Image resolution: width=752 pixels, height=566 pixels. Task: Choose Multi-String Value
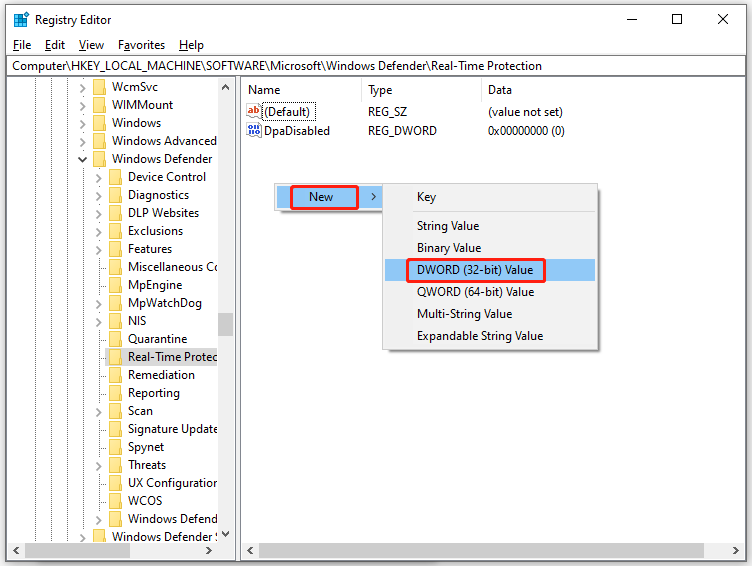[x=490, y=314]
